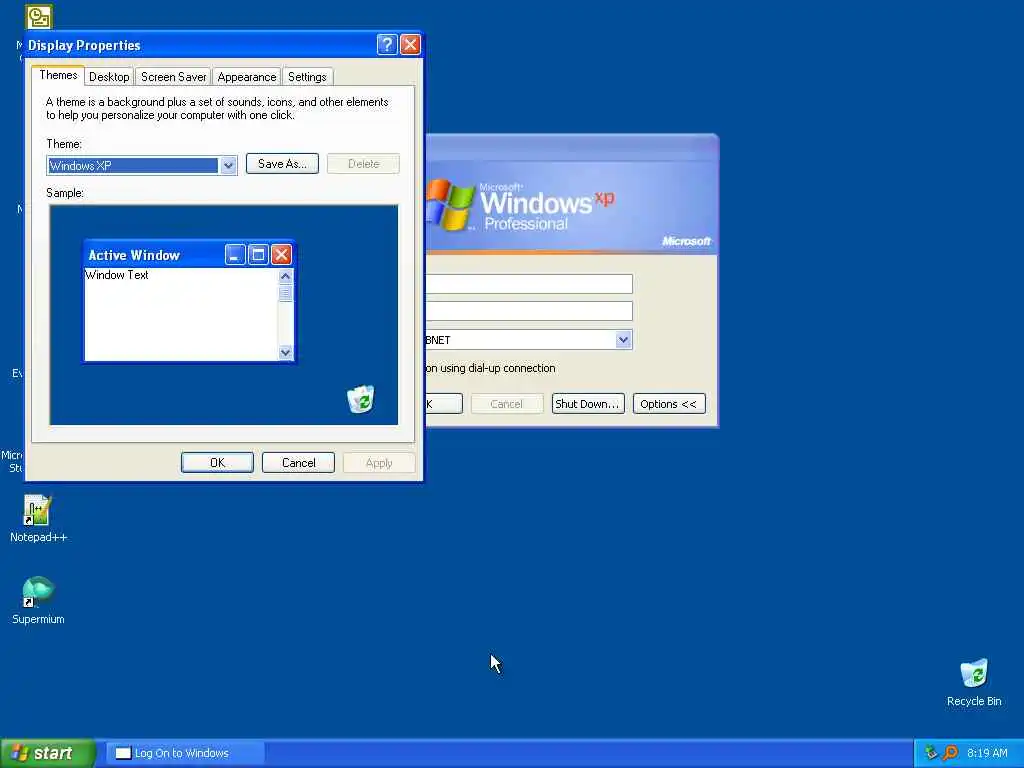Click Cancel in Log On to Windows
Image resolution: width=1024 pixels, height=768 pixels.
[506, 404]
